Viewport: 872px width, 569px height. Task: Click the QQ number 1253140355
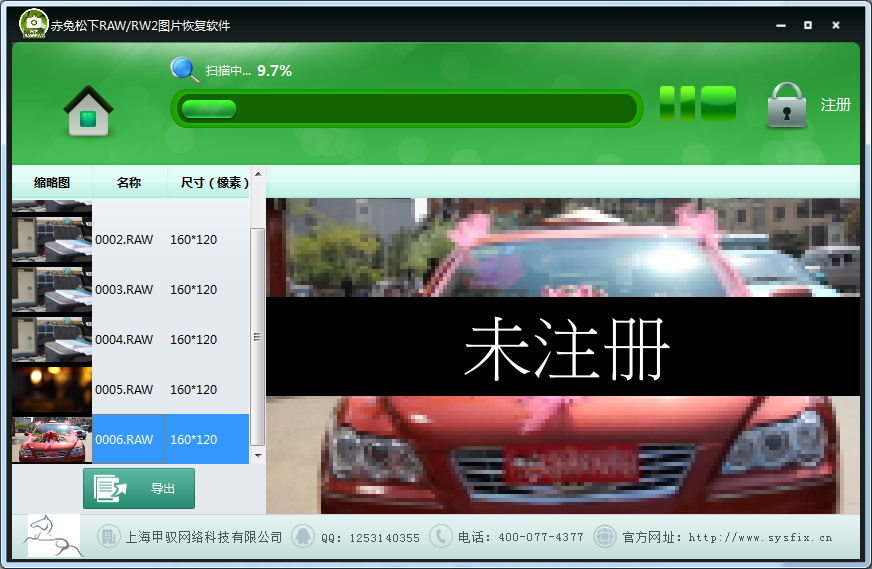click(384, 538)
